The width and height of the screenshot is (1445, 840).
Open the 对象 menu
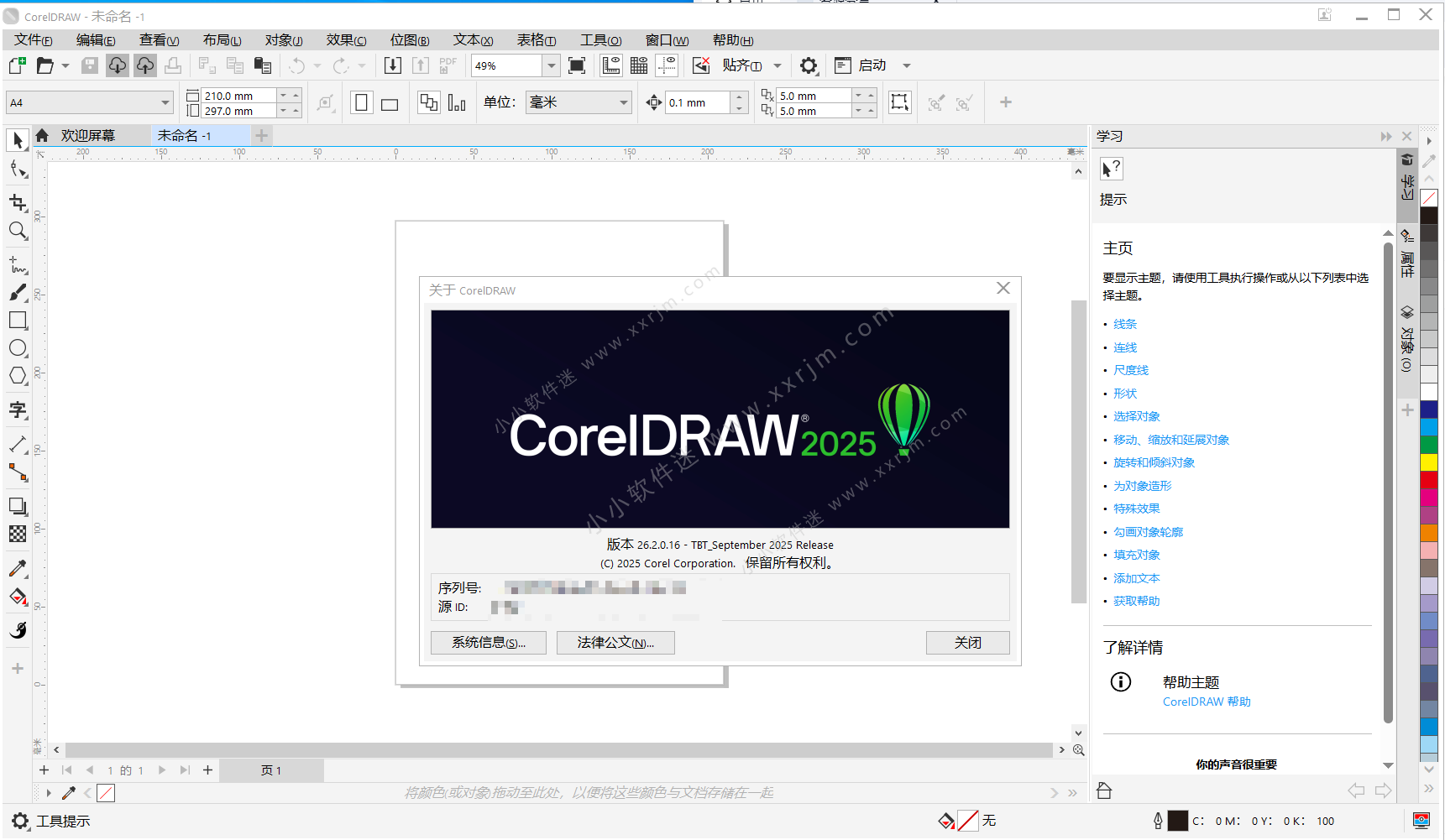284,40
